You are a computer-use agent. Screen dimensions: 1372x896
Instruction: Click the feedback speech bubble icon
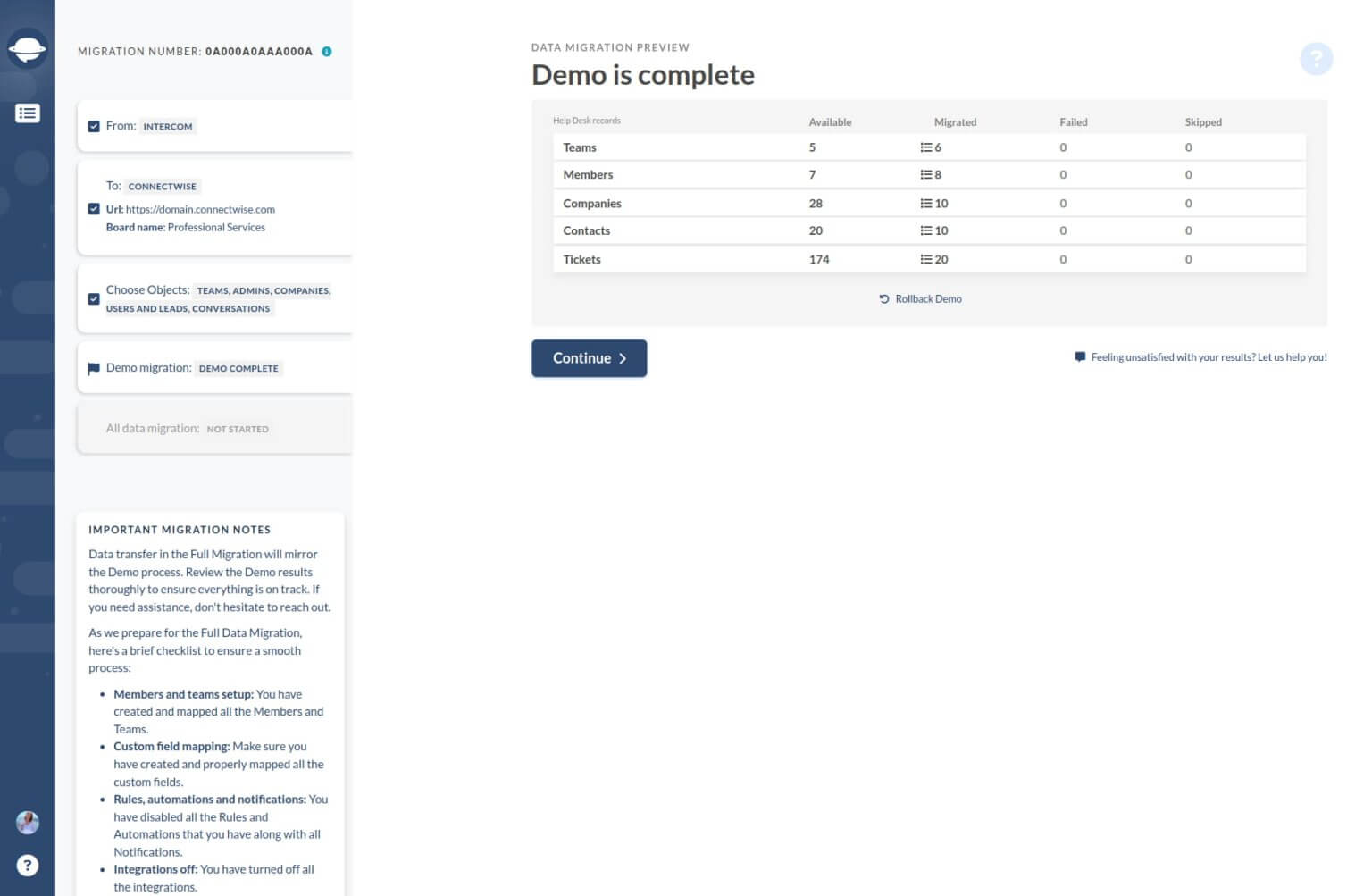point(1078,356)
